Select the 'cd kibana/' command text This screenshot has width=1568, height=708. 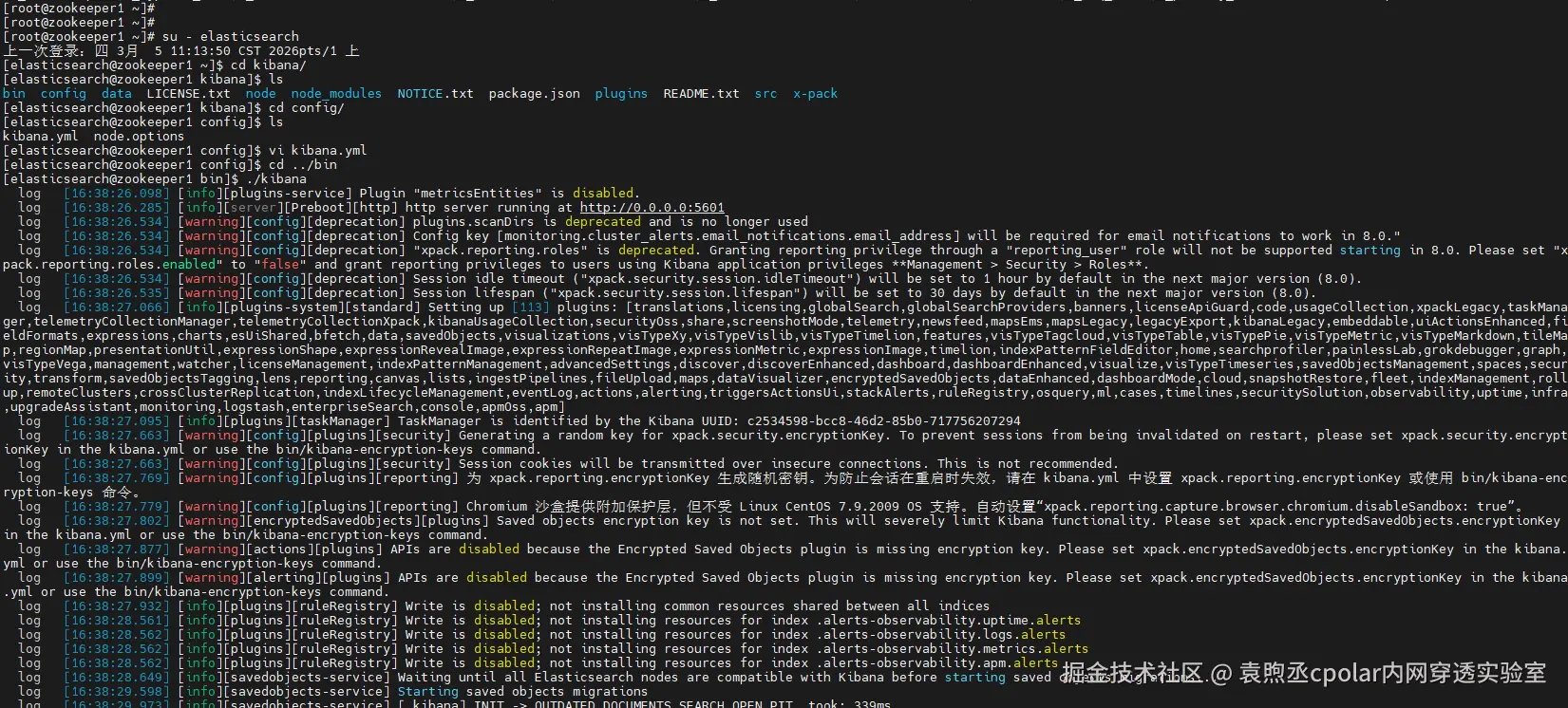[x=268, y=65]
